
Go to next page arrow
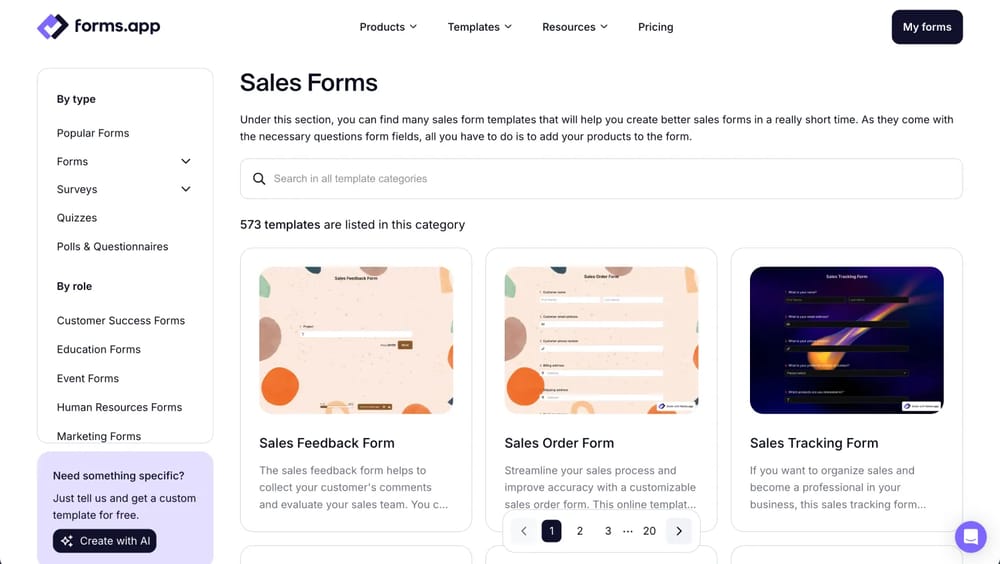pyautogui.click(x=679, y=531)
